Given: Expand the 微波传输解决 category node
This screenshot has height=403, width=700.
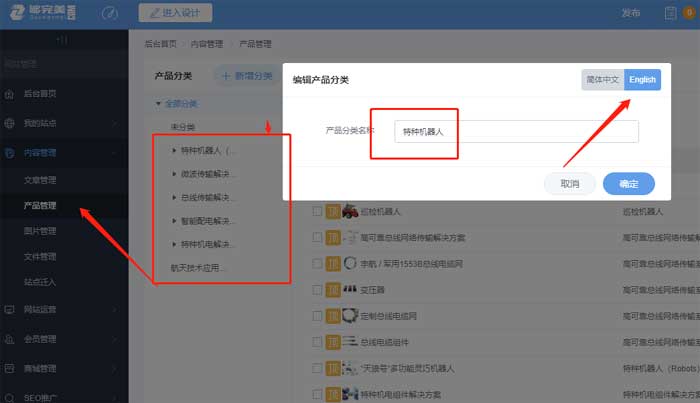Looking at the screenshot, I should tap(175, 174).
